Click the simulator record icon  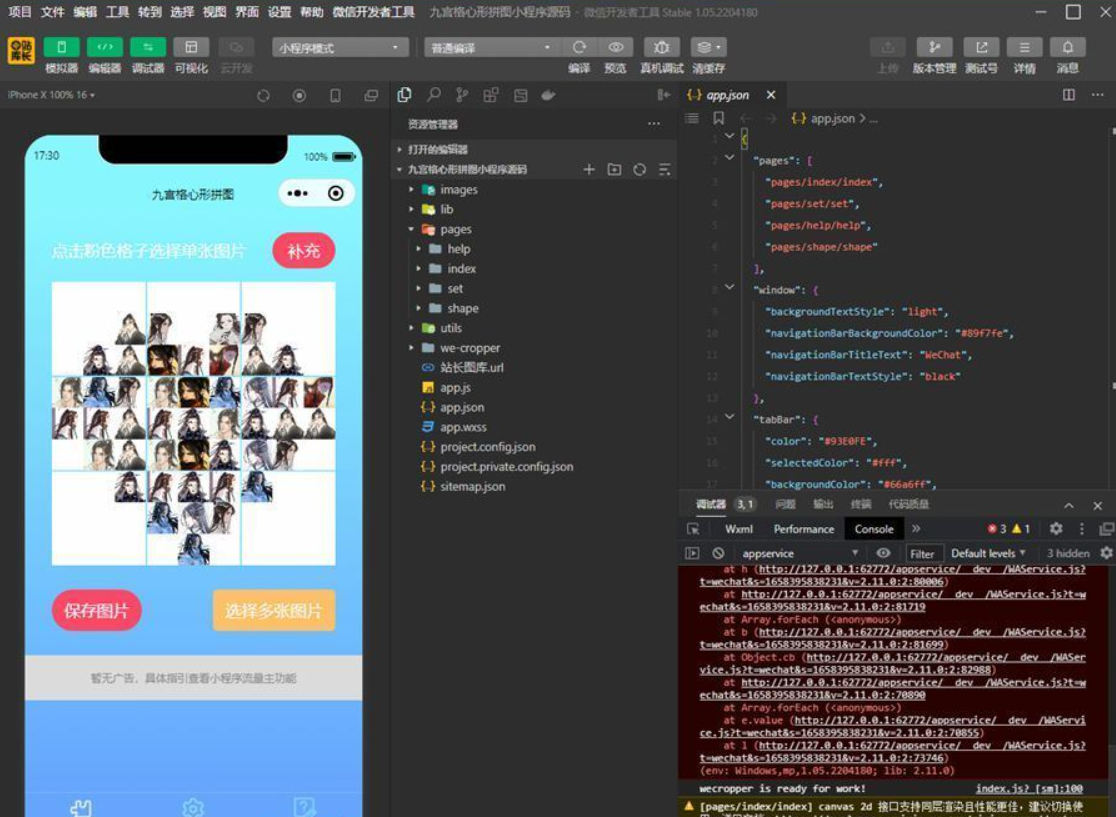pos(299,95)
